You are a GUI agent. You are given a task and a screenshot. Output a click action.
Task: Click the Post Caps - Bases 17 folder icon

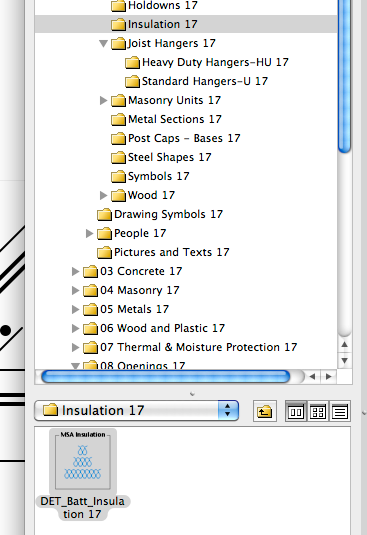pyautogui.click(x=118, y=138)
